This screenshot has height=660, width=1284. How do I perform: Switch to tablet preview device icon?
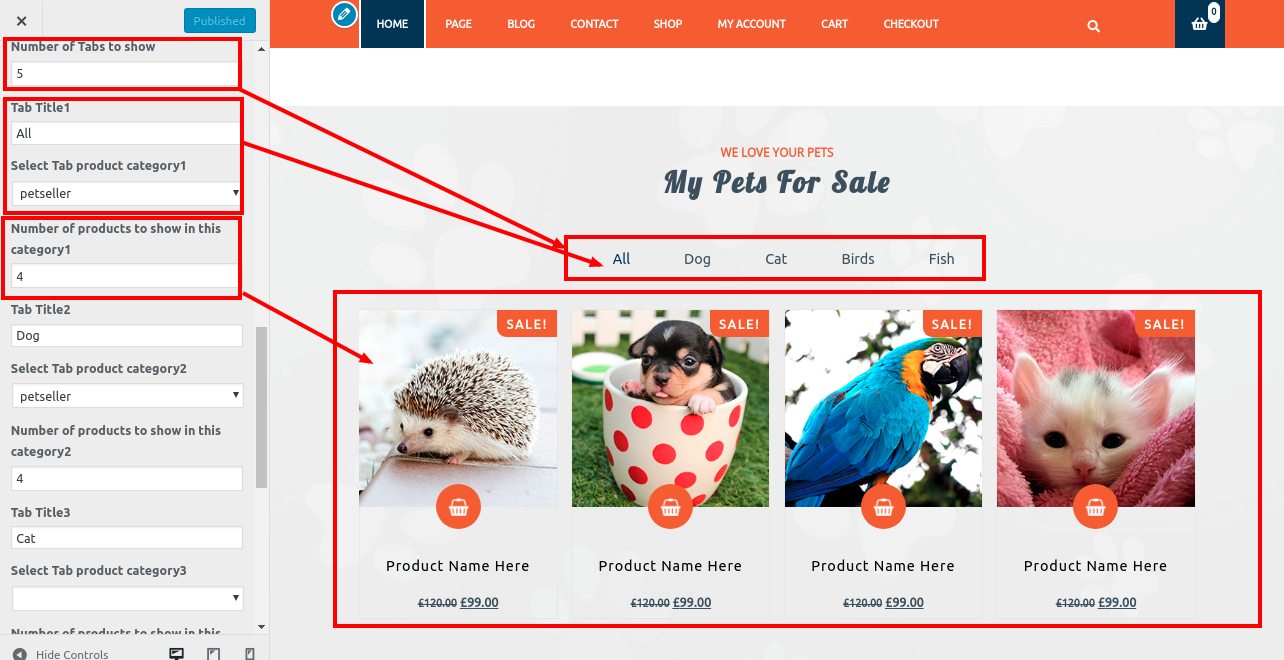click(x=214, y=654)
